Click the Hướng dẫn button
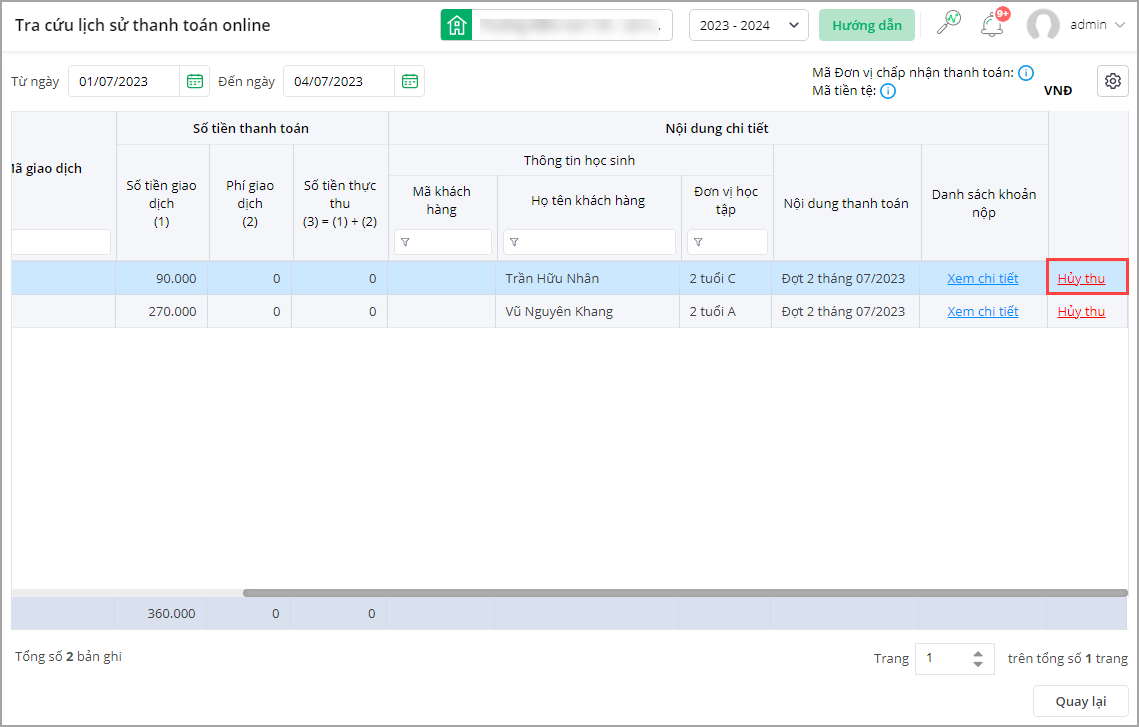Screen dimensions: 1139x727 (867, 25)
